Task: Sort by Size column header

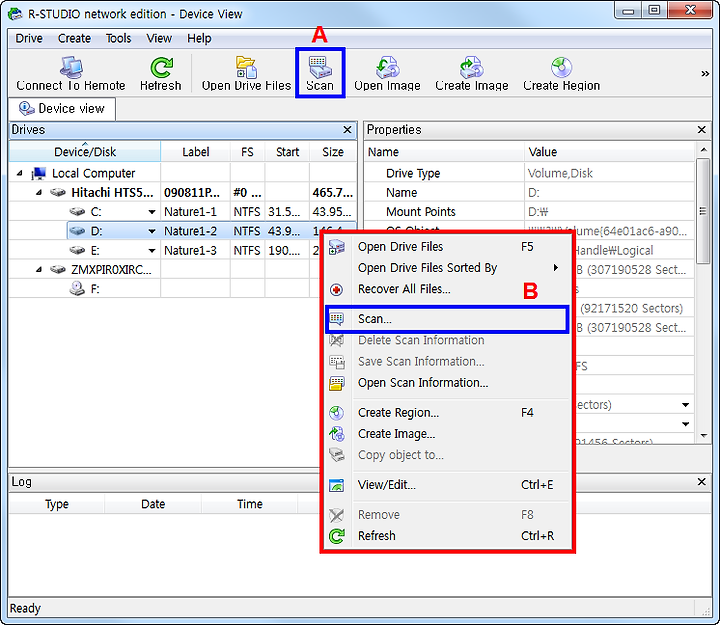Action: (333, 152)
